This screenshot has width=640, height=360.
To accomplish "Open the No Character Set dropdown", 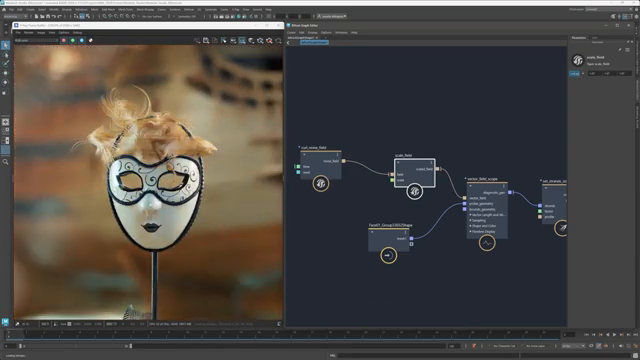I will point(504,346).
